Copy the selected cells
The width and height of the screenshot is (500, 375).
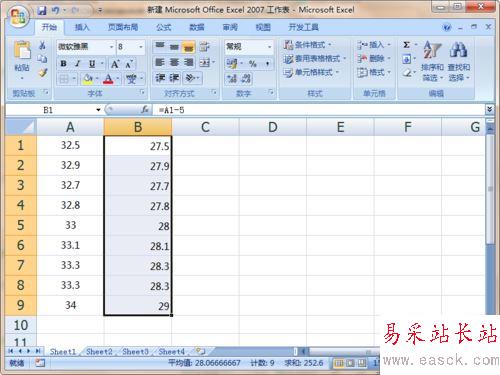pyautogui.click(x=42, y=59)
